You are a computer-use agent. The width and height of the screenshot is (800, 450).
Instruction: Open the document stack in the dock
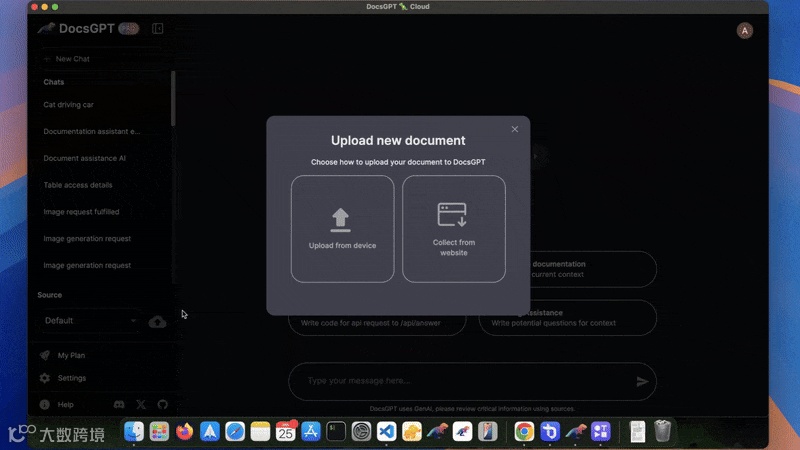click(637, 432)
